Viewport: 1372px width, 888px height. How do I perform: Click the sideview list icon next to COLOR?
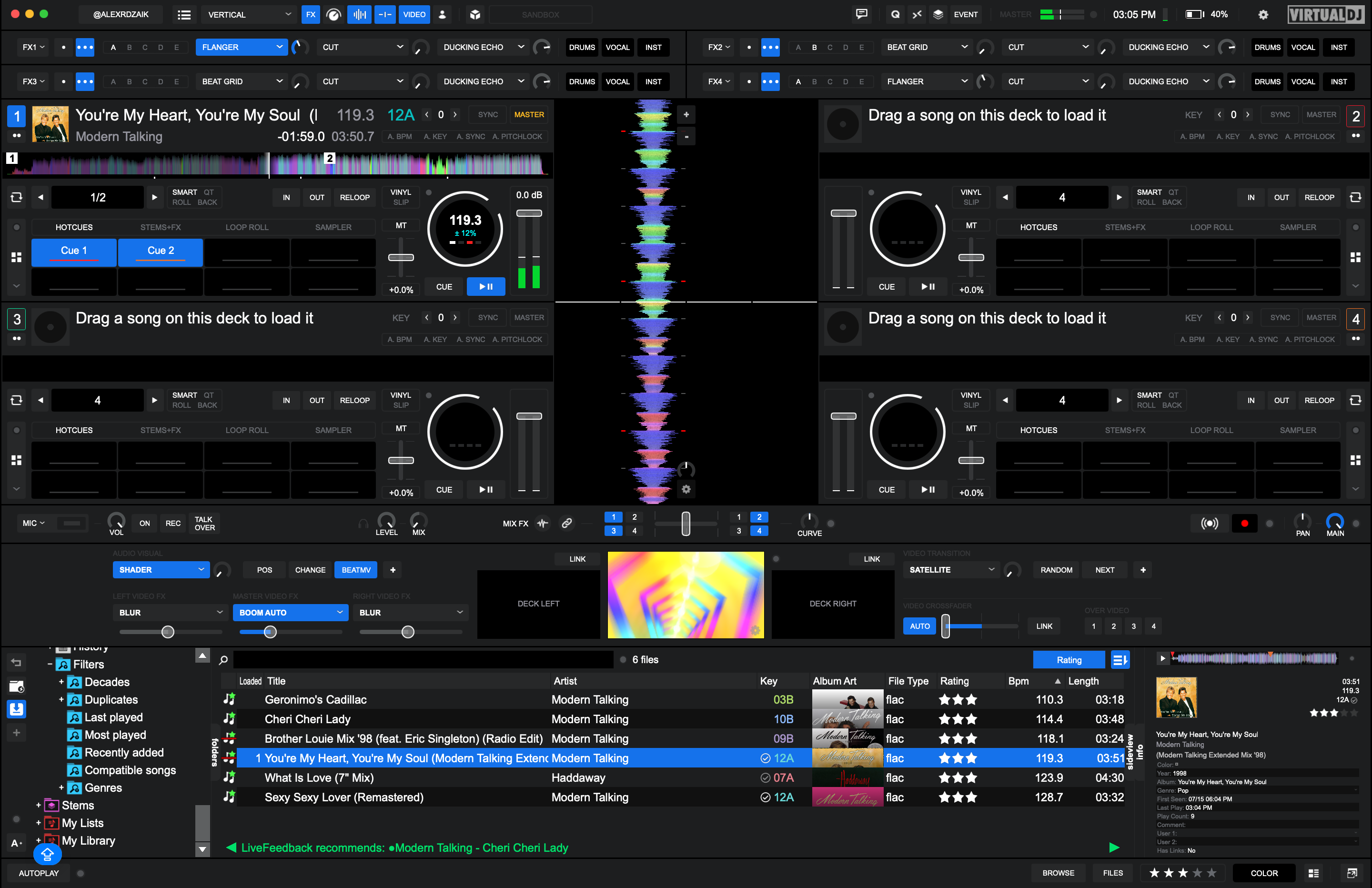point(1314,873)
